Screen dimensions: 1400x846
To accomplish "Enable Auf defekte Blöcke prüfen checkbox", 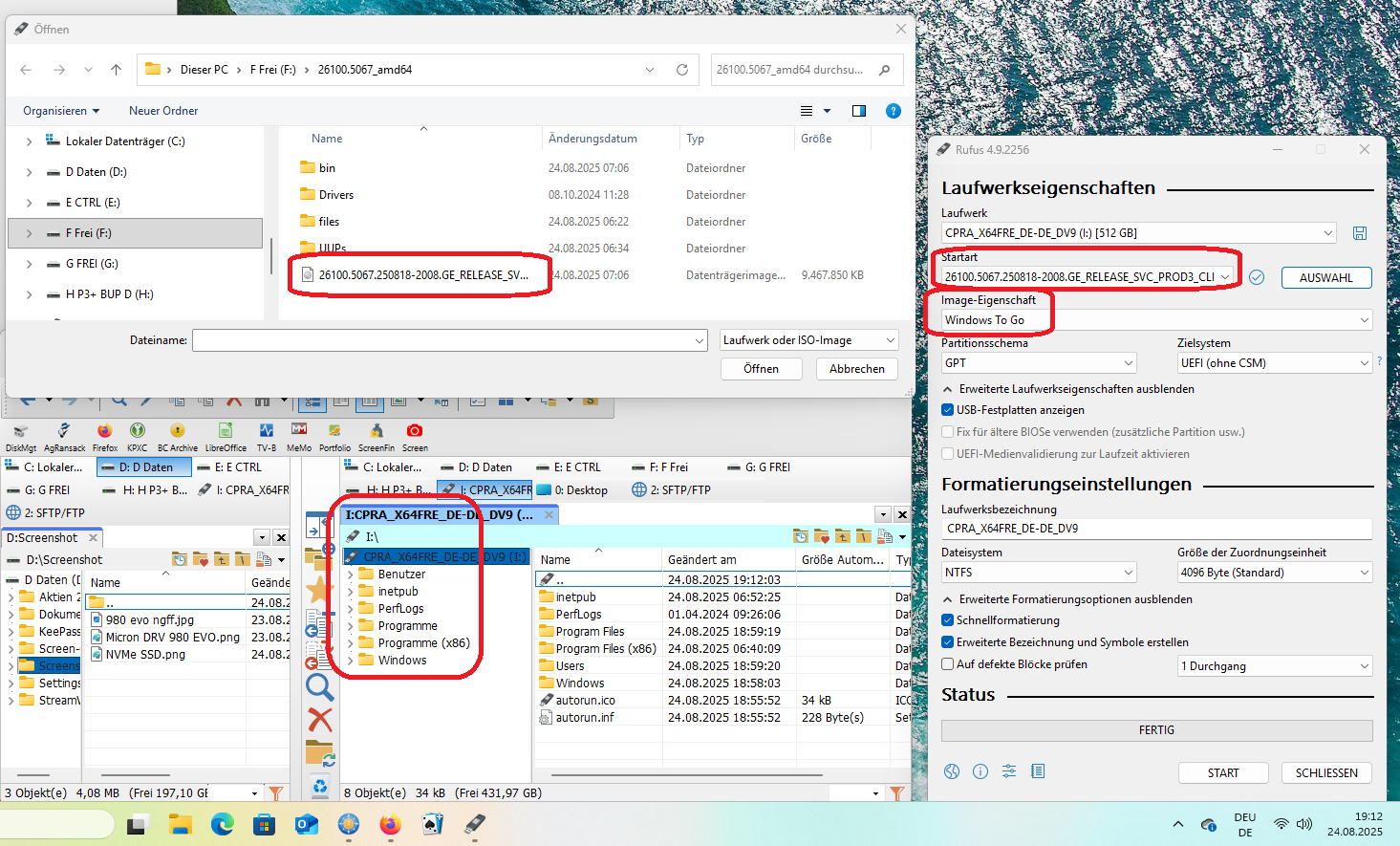I will 948,664.
